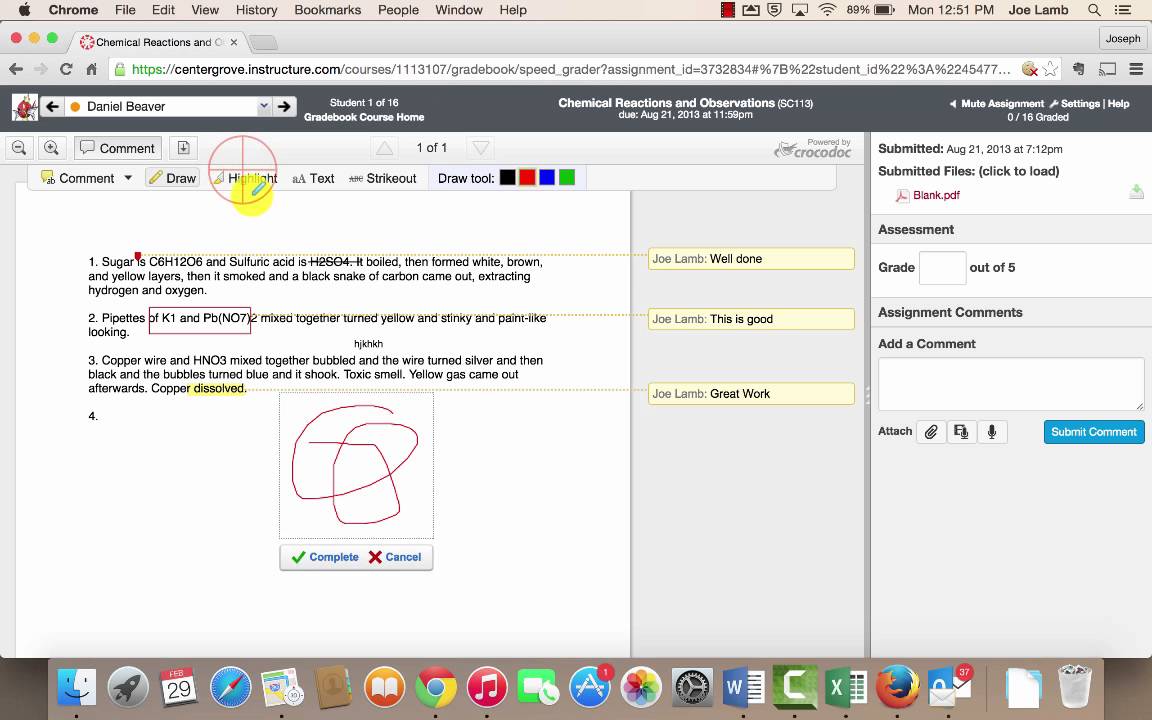Open the Help link
The width and height of the screenshot is (1152, 720).
1118,104
